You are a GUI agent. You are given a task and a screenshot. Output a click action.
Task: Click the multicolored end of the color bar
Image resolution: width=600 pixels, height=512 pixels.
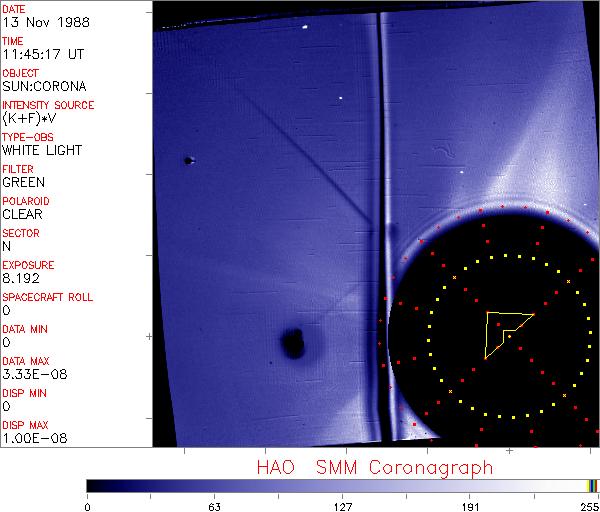coord(592,486)
